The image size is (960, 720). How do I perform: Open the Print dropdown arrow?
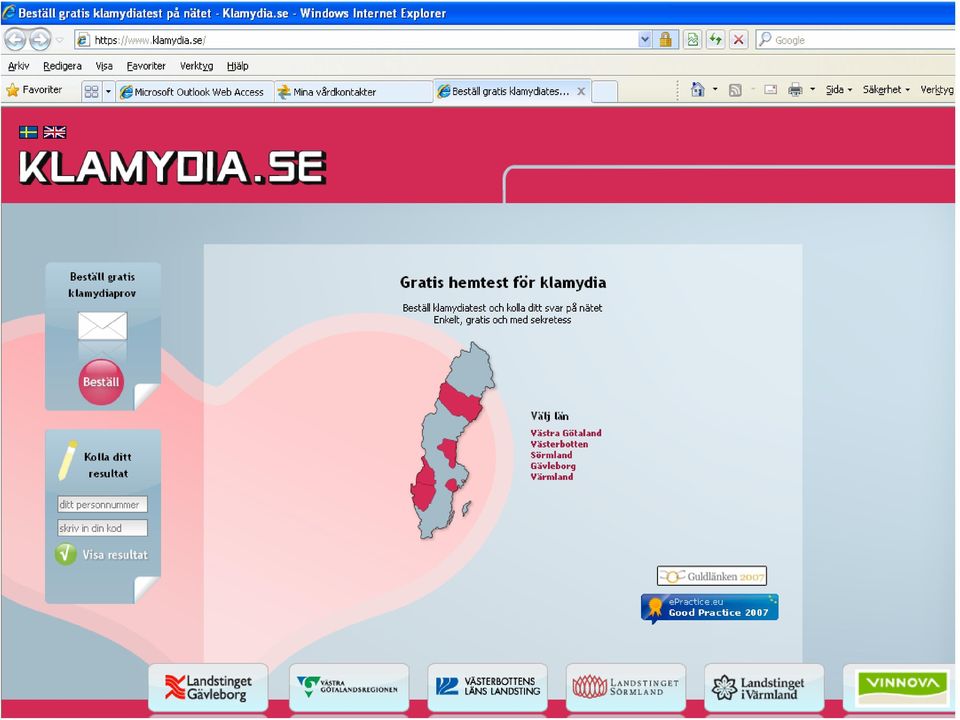[812, 89]
